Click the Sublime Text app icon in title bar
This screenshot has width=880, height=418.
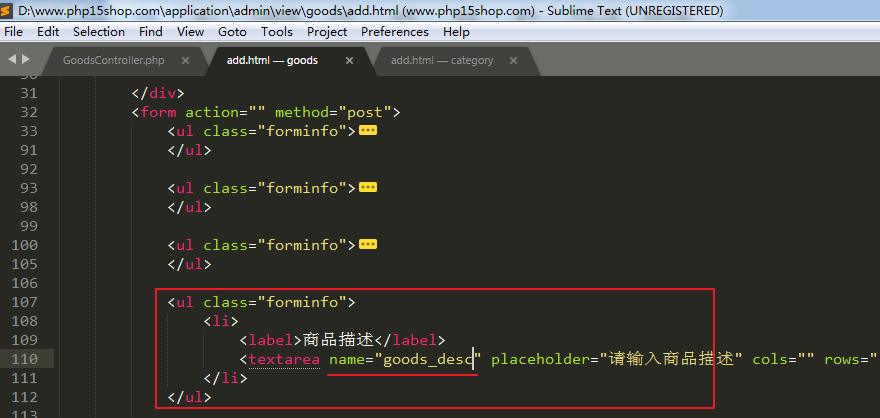8,11
